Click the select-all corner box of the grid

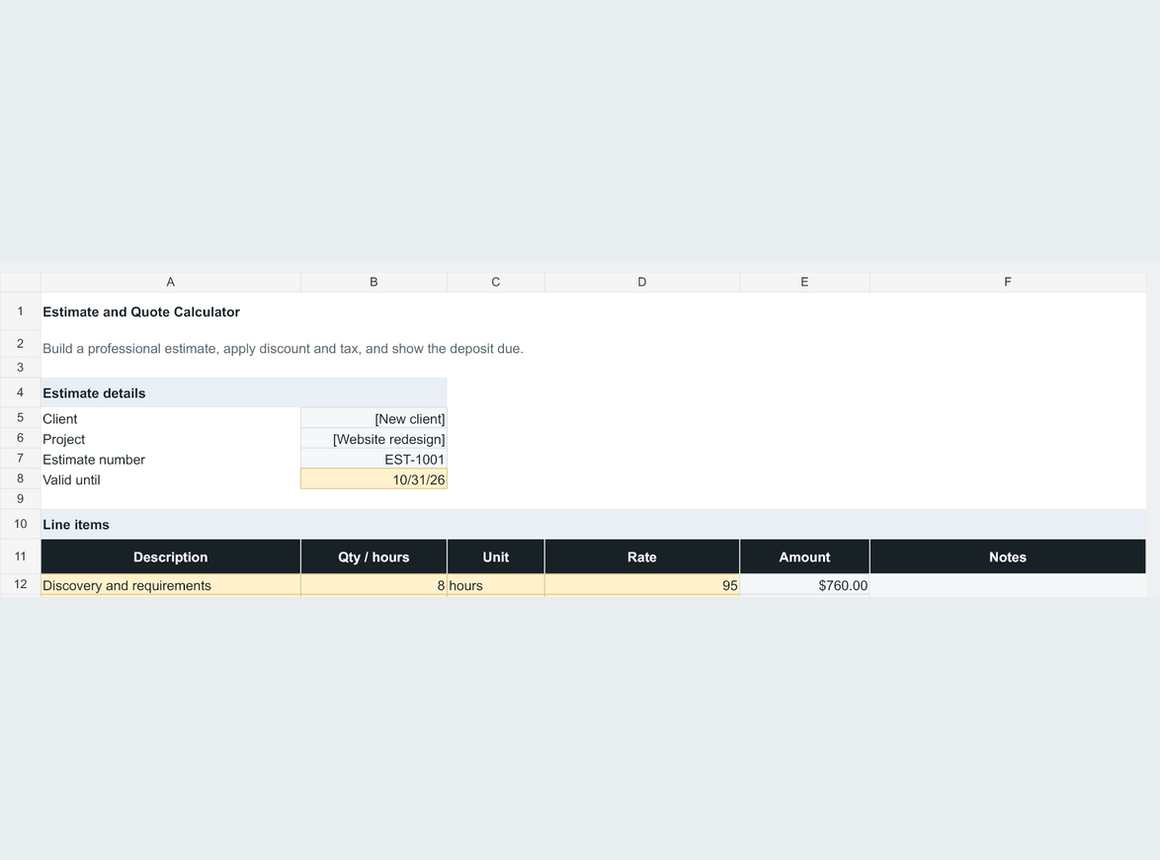click(x=20, y=282)
